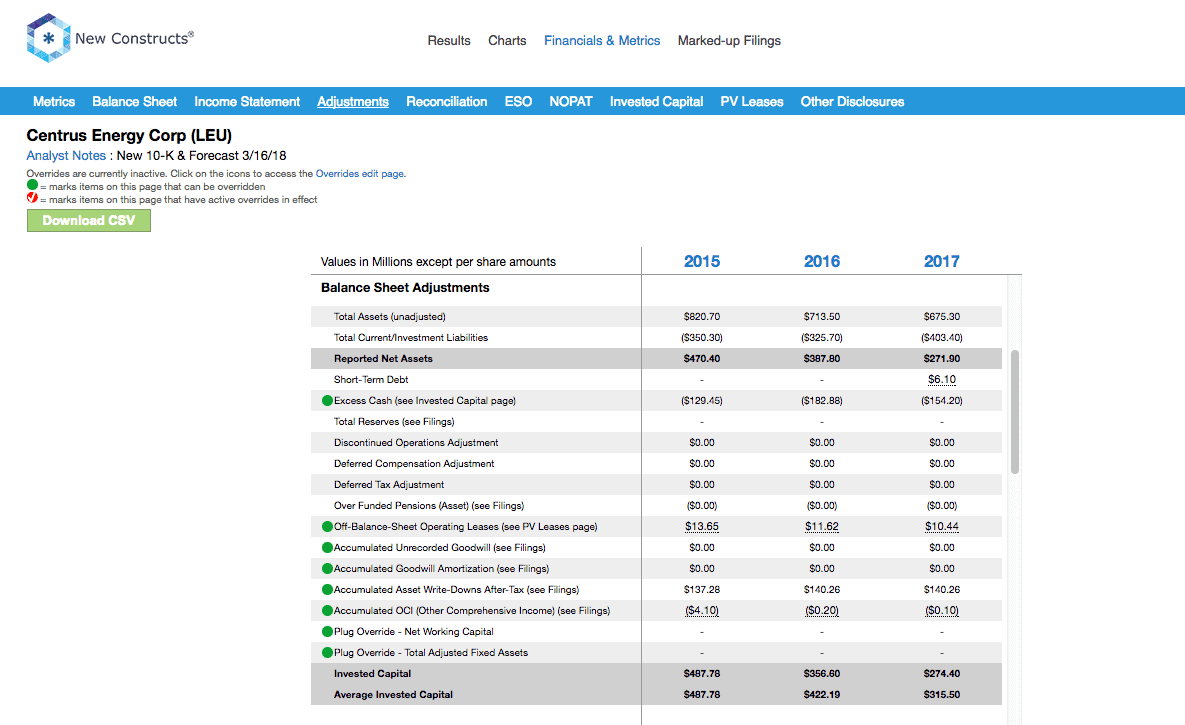This screenshot has height=725, width=1185.
Task: Click green dot for Accumulated Unrecorded Goodwill
Action: (x=327, y=548)
